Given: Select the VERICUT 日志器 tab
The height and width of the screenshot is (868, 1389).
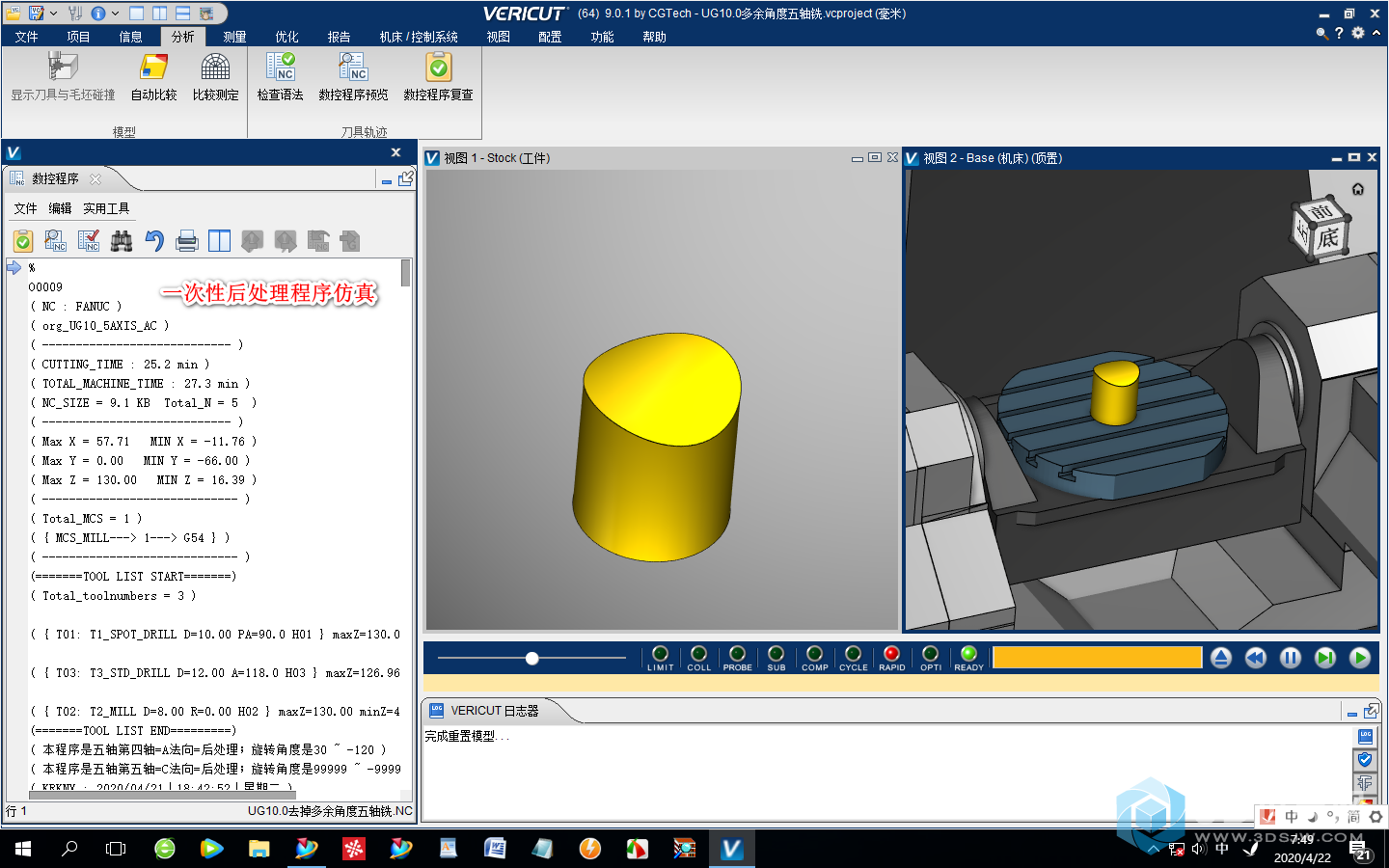Looking at the screenshot, I should coord(494,711).
